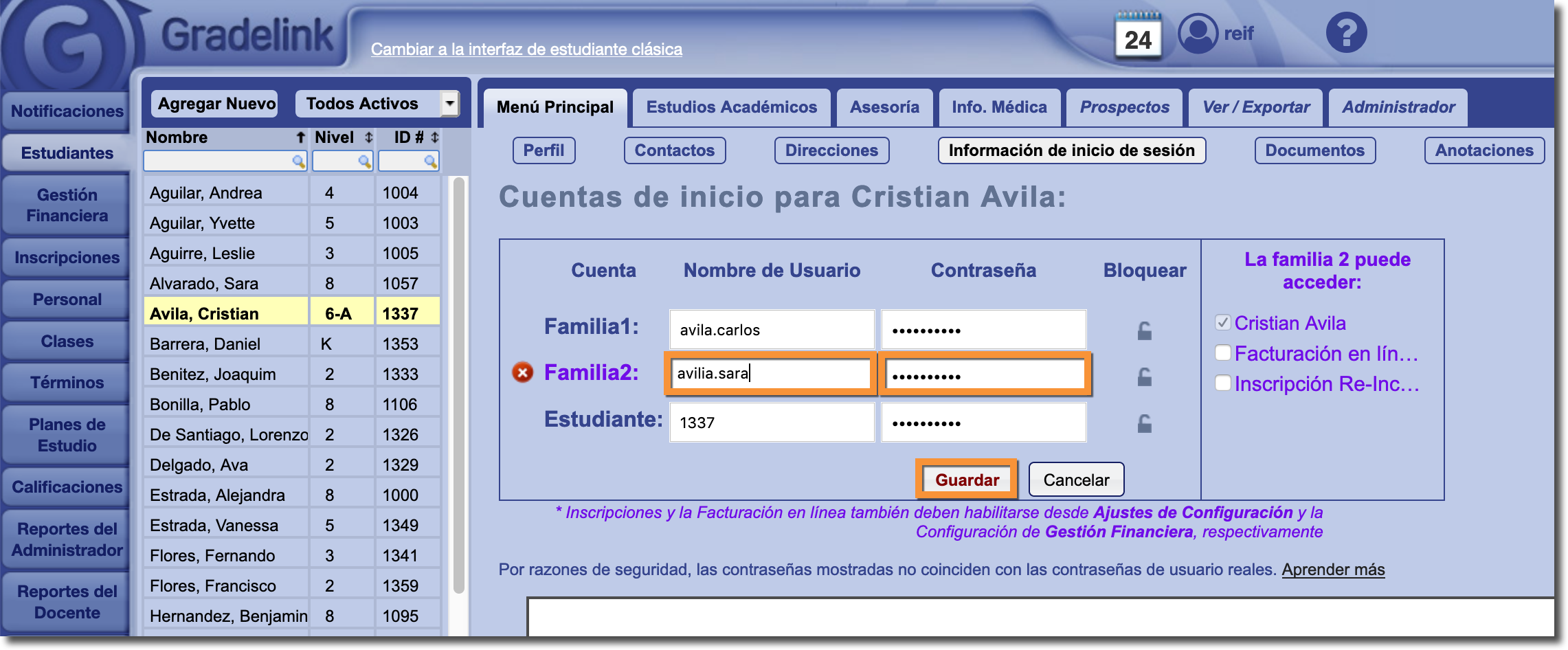Sort student list by Nivel column arrows
This screenshot has width=1568, height=650.
(369, 137)
